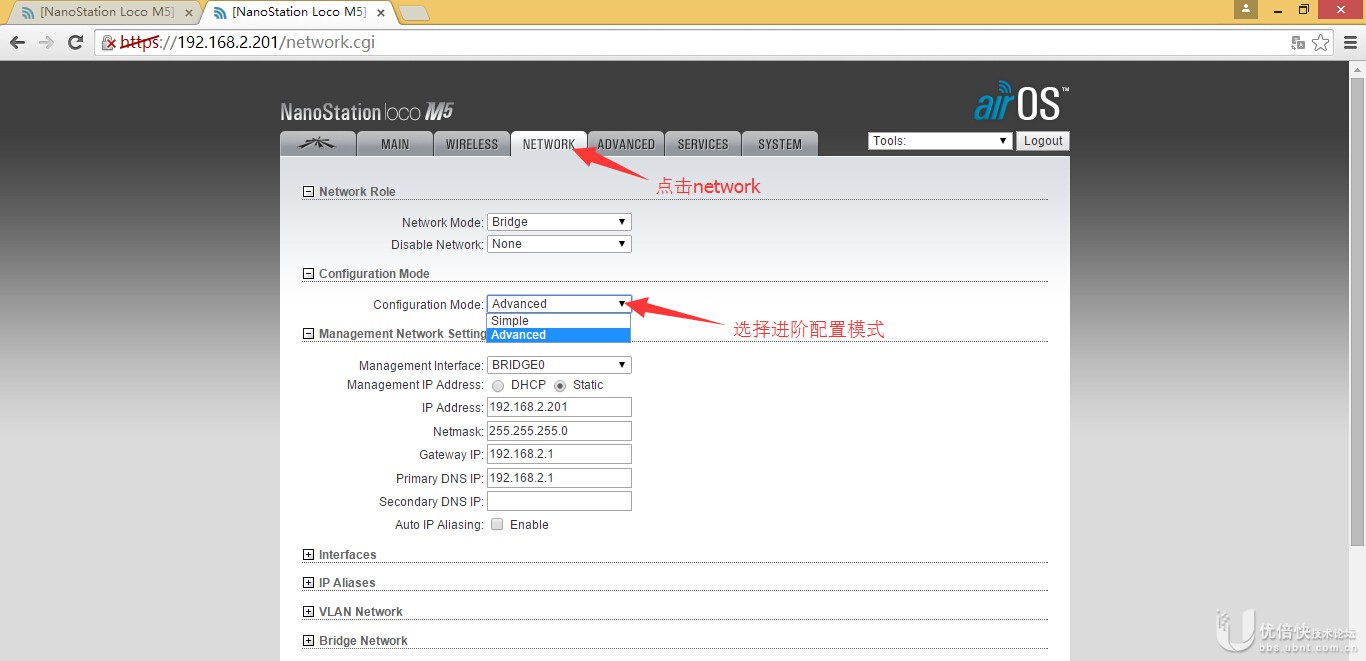Expand the VLAN Network section
This screenshot has height=661, width=1366.
[308, 612]
